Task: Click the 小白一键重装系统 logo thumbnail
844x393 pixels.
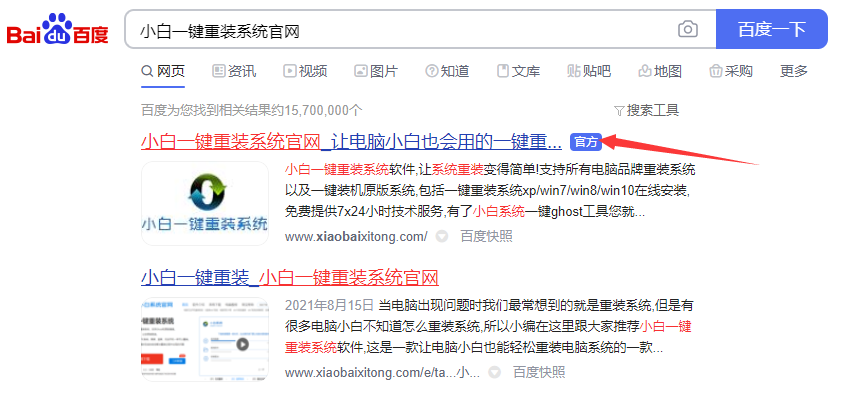Action: (205, 203)
